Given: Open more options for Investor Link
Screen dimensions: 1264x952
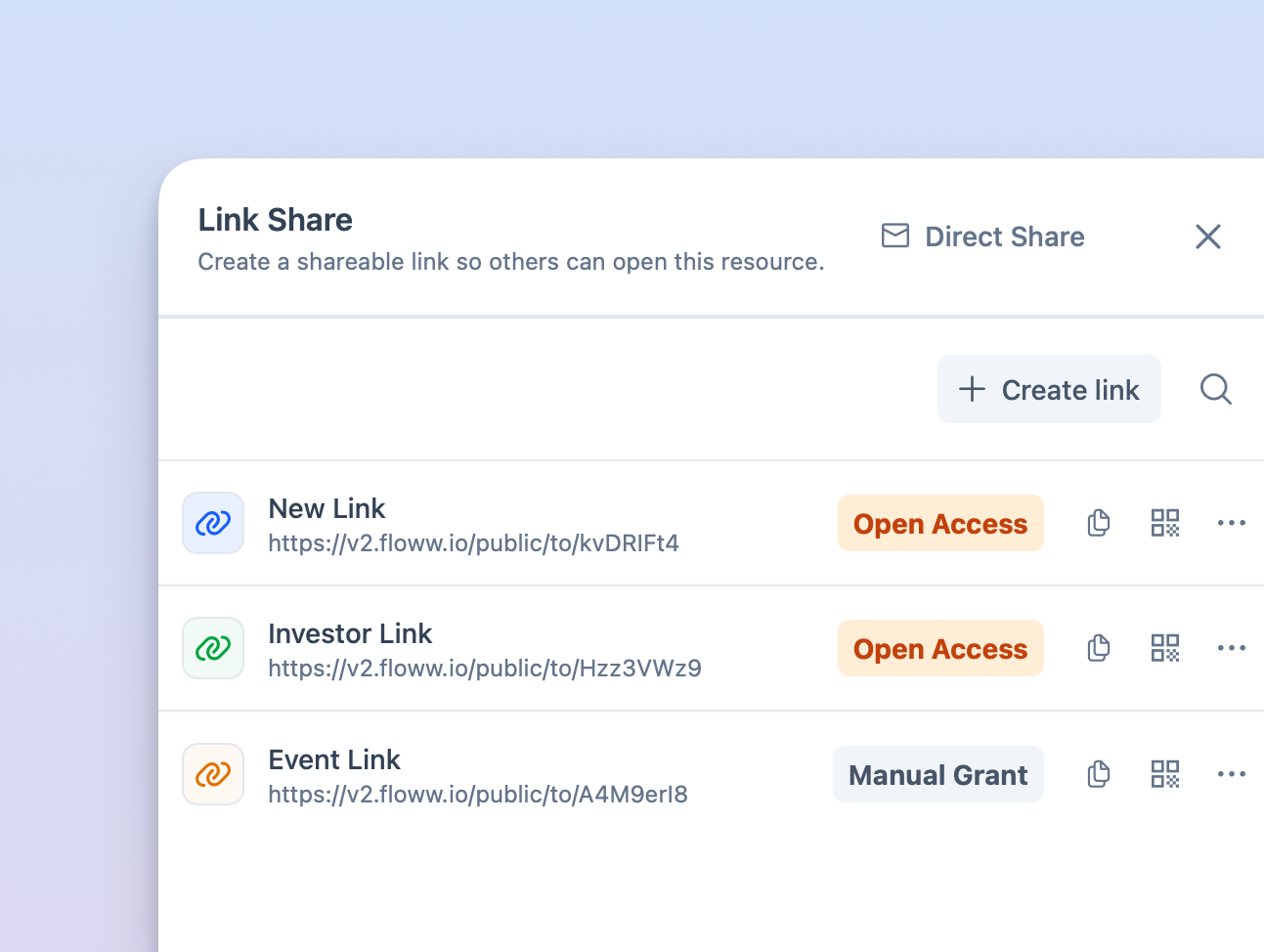Looking at the screenshot, I should tap(1232, 648).
